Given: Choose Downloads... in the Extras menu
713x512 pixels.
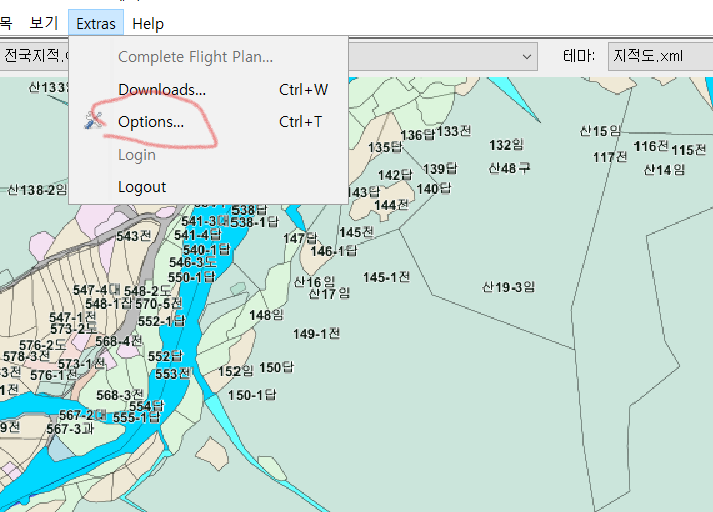Looking at the screenshot, I should tap(162, 90).
